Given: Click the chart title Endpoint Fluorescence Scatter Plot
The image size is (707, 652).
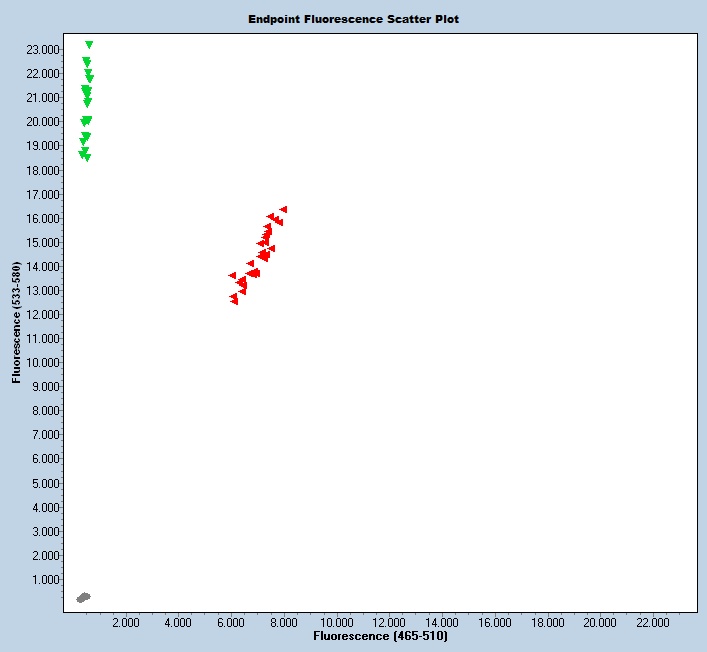Looking at the screenshot, I should (353, 19).
